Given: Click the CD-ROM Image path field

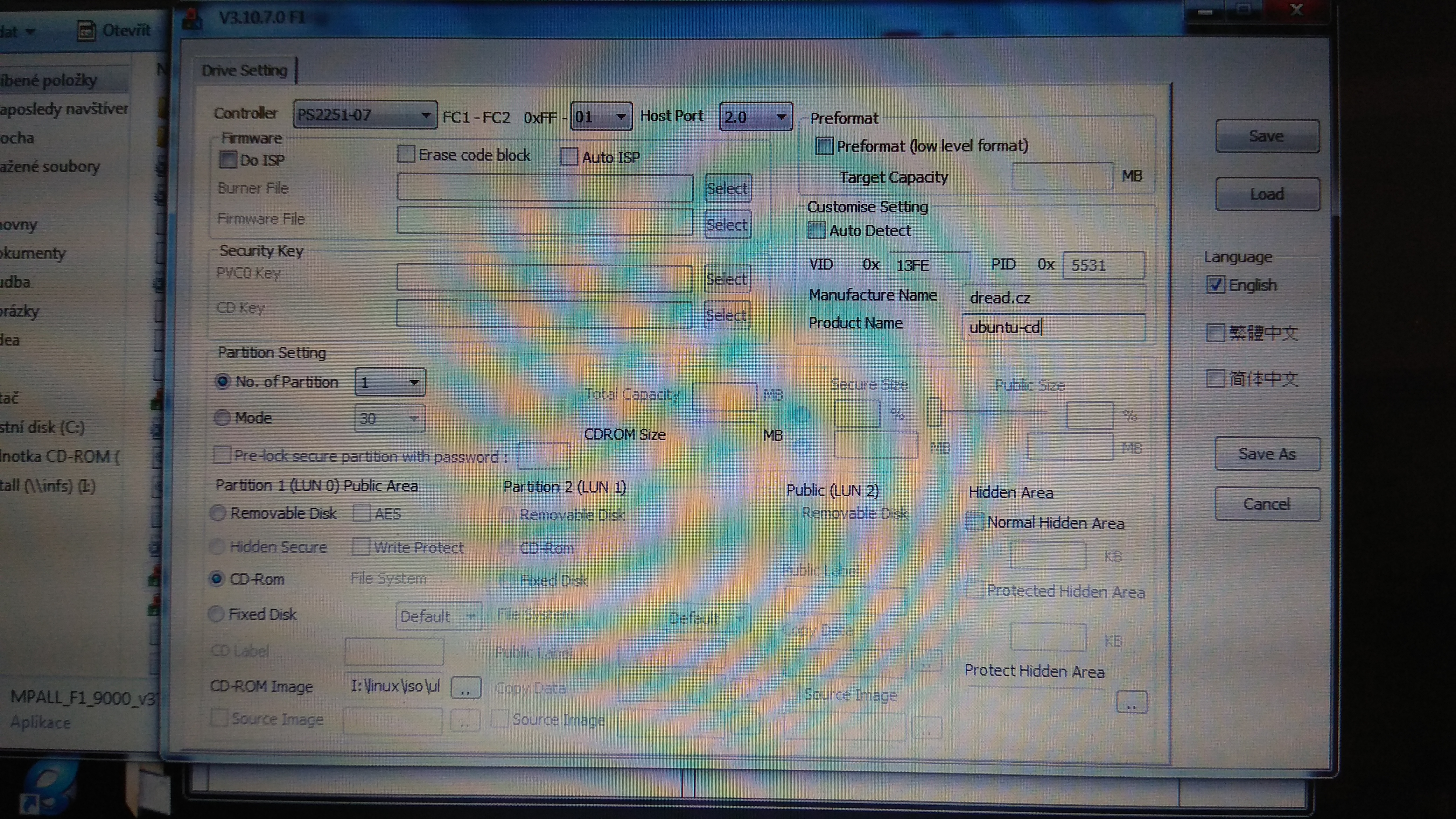Looking at the screenshot, I should tap(395, 687).
